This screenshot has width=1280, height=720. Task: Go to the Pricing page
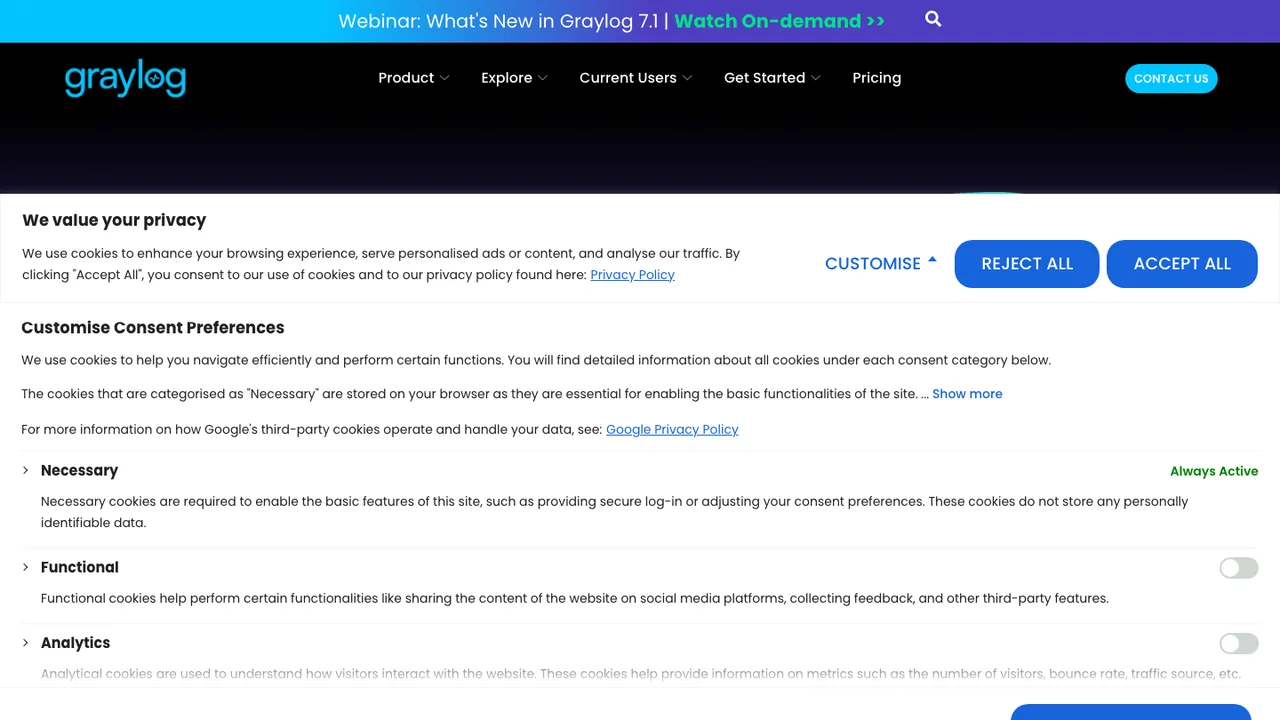click(877, 78)
